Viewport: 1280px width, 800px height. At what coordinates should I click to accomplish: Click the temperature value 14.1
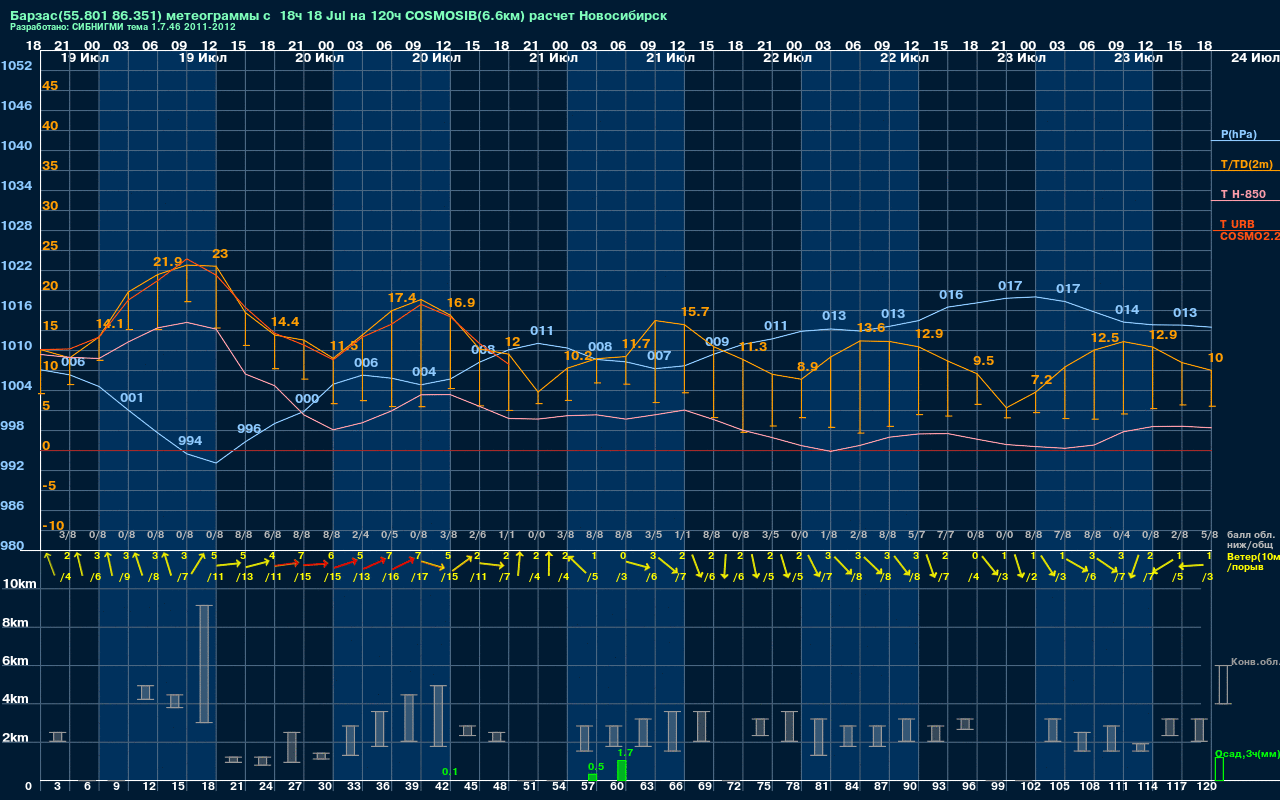pyautogui.click(x=110, y=324)
